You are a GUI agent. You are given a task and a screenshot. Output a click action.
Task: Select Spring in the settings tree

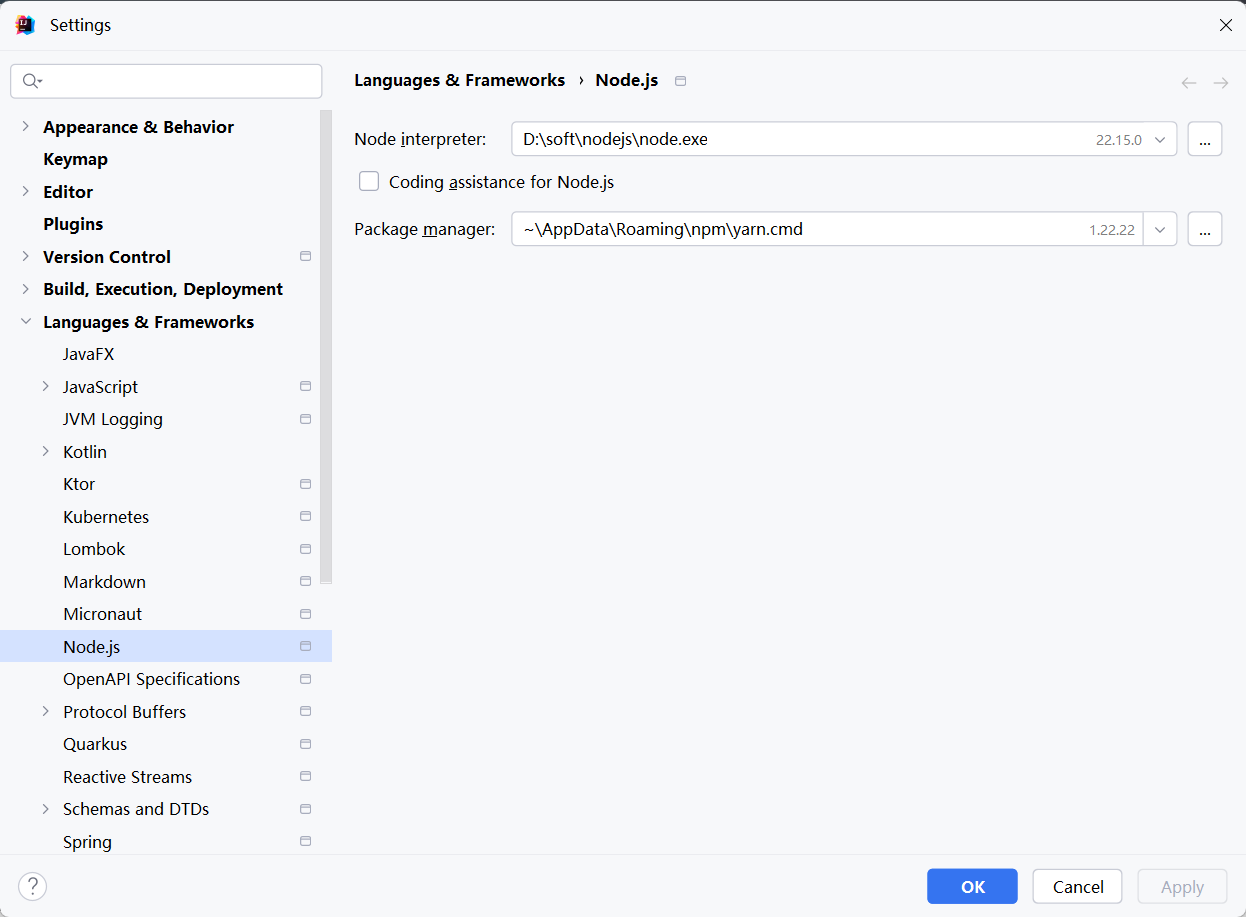coord(87,842)
